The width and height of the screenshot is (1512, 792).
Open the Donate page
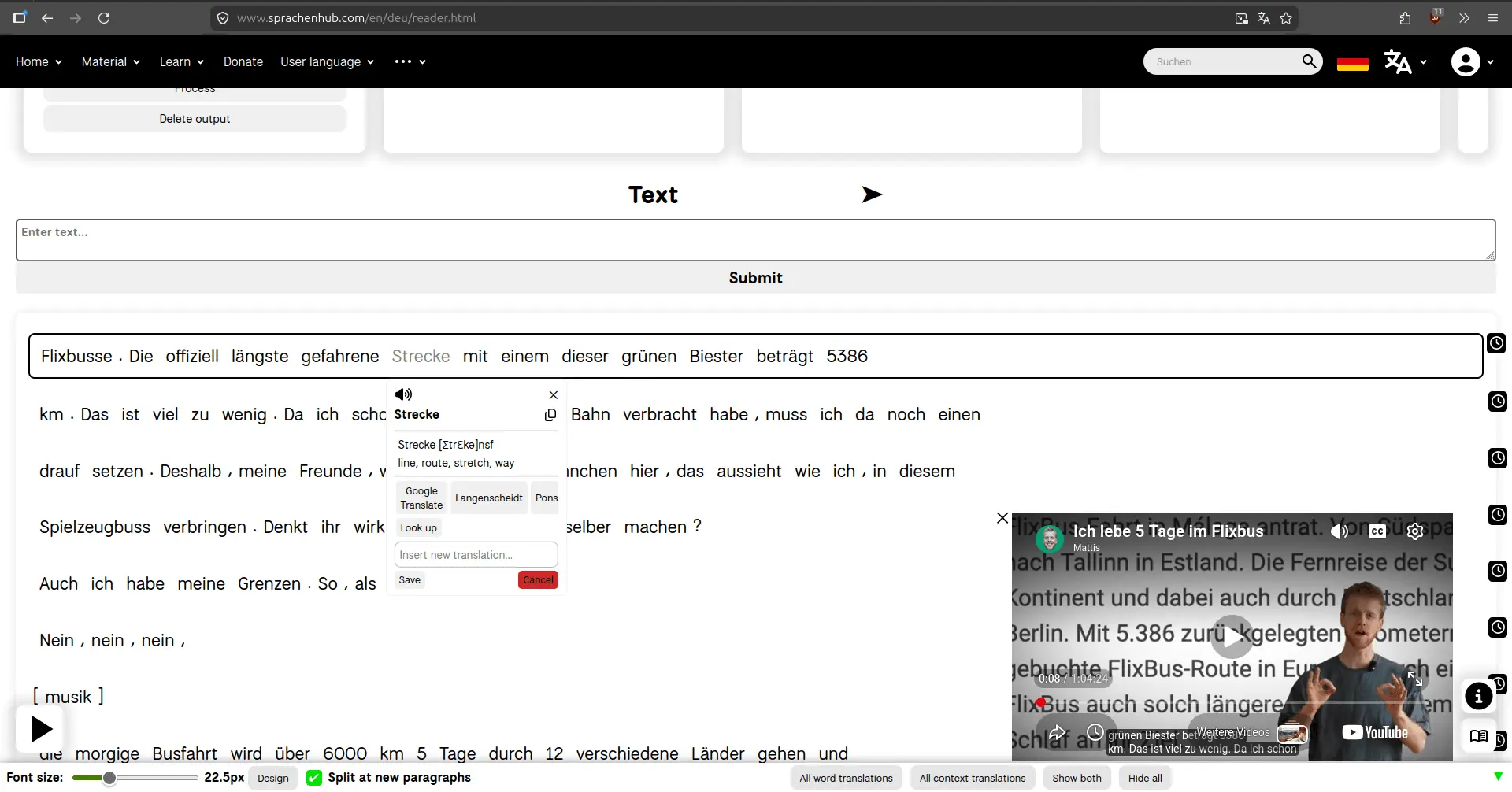coord(243,61)
